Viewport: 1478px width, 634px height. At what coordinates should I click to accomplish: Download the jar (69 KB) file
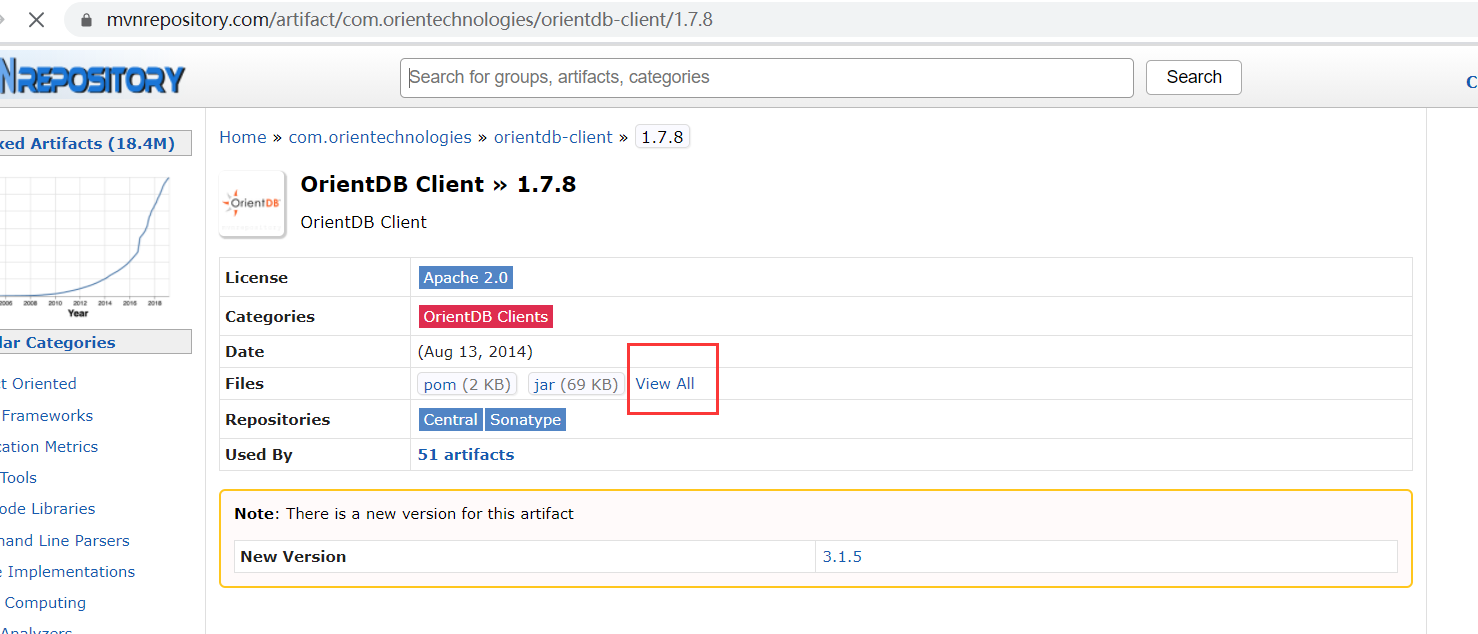[x=576, y=384]
